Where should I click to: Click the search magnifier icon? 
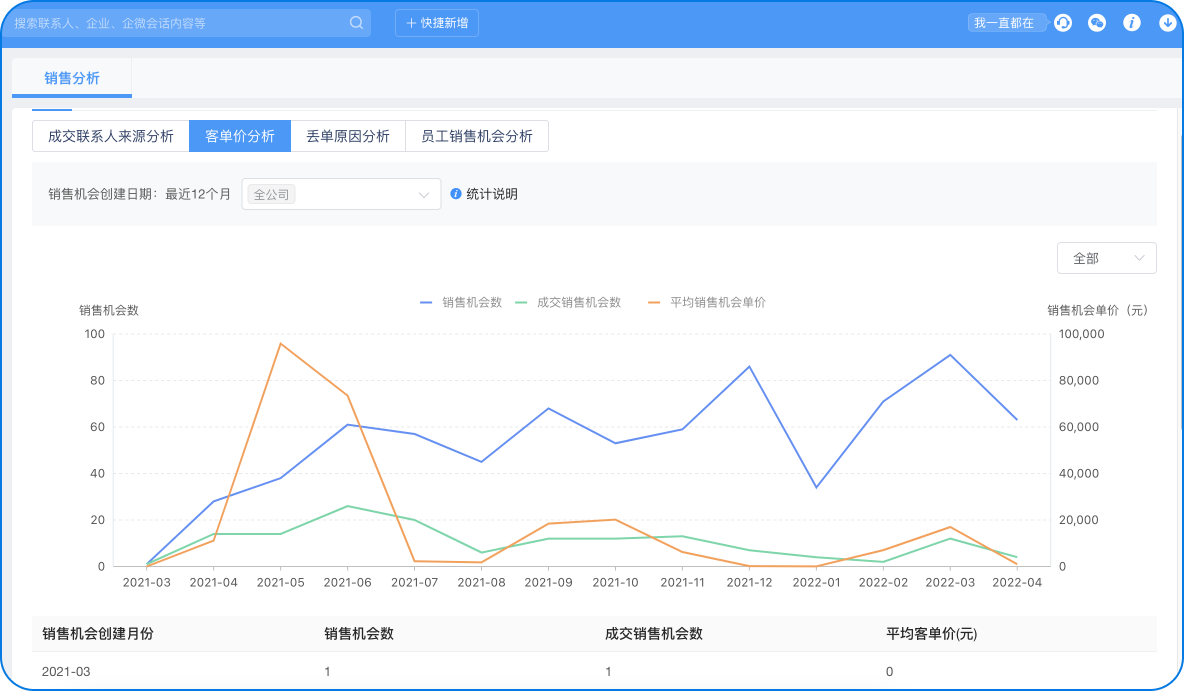pyautogui.click(x=356, y=23)
